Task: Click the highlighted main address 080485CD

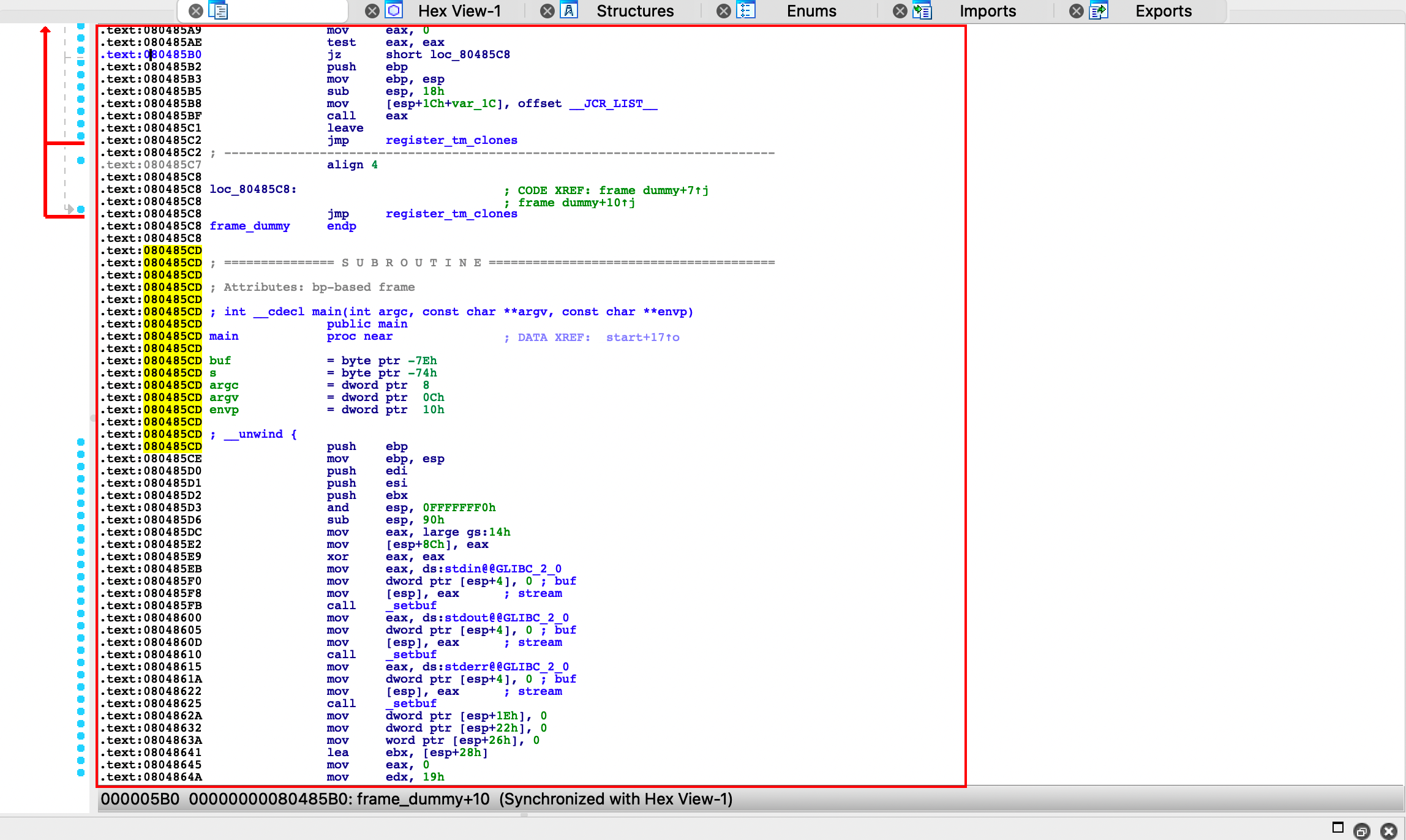Action: click(173, 336)
